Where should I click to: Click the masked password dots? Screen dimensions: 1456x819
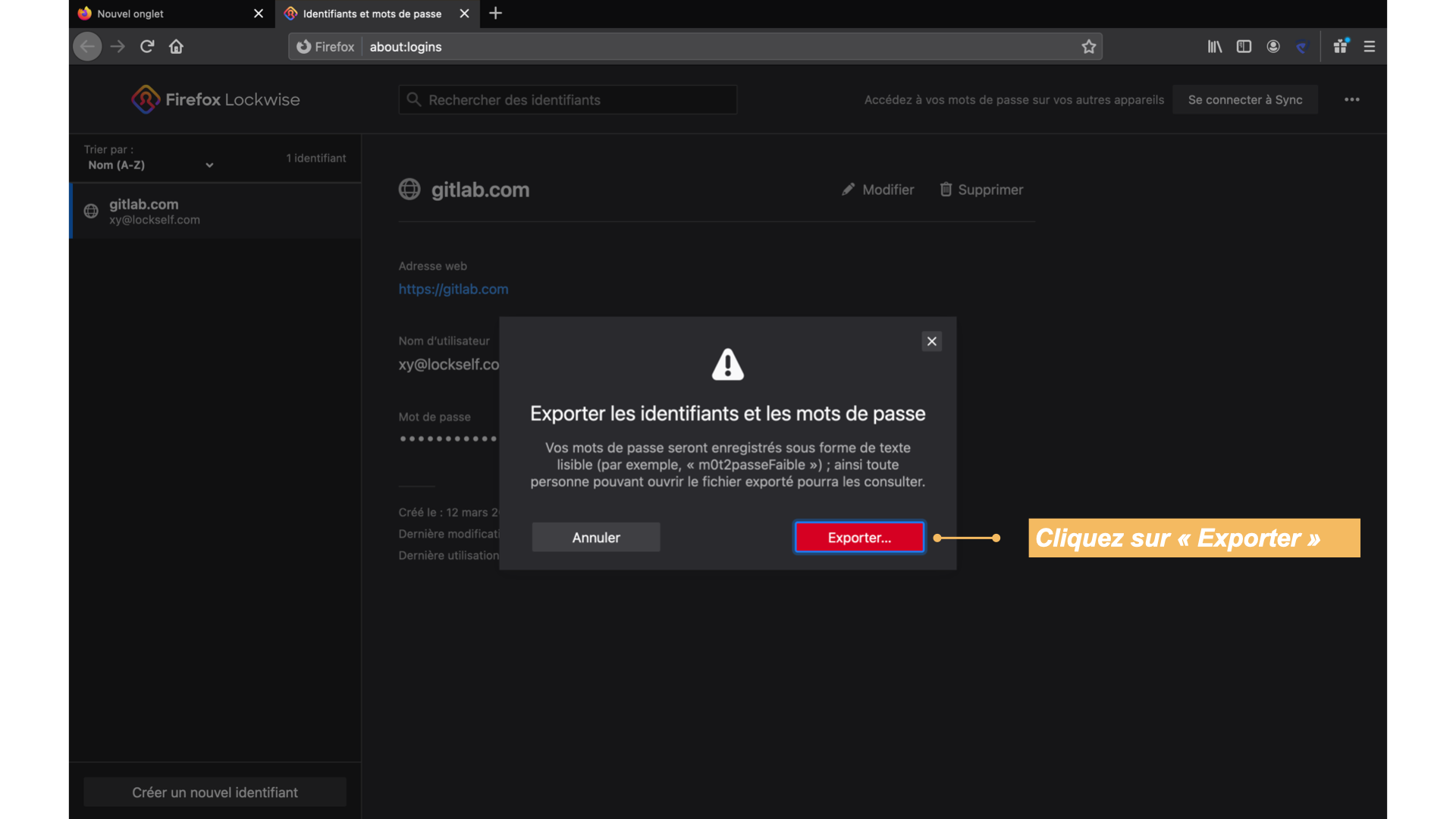448,438
